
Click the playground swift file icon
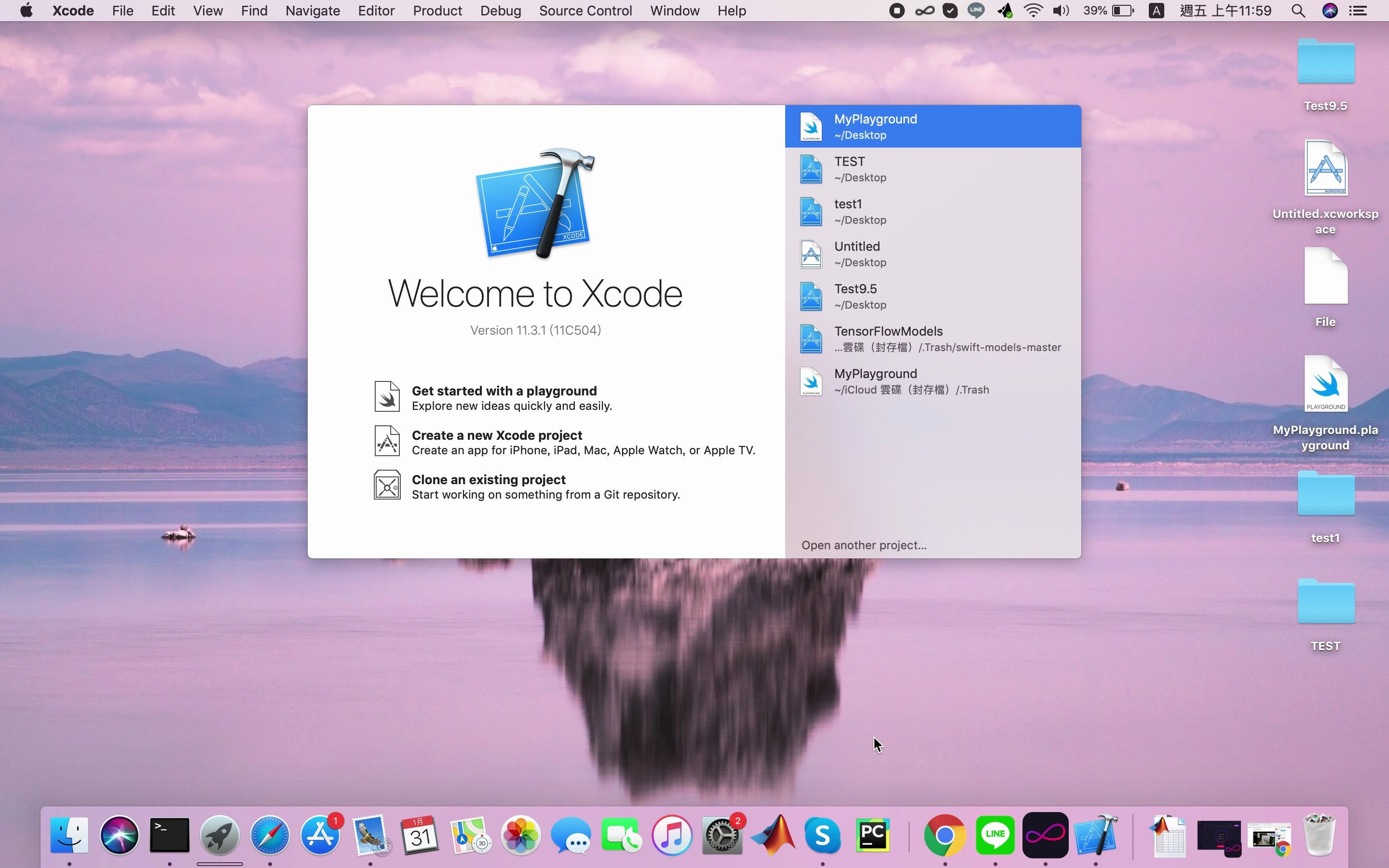click(x=387, y=396)
